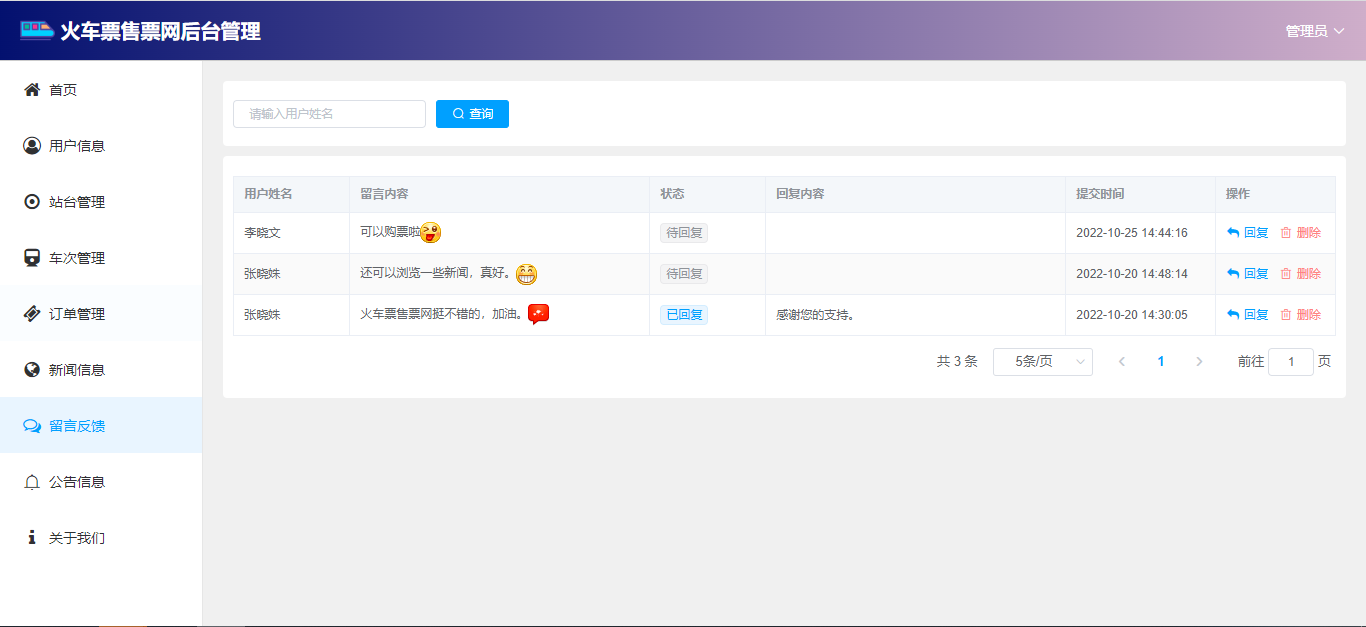This screenshot has width=1366, height=627.
Task: Open 关于我们 menu item
Action: (x=101, y=538)
